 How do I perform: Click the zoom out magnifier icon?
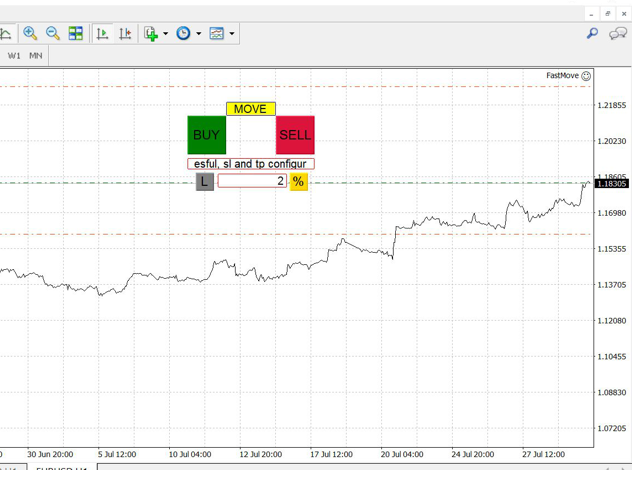(x=53, y=33)
